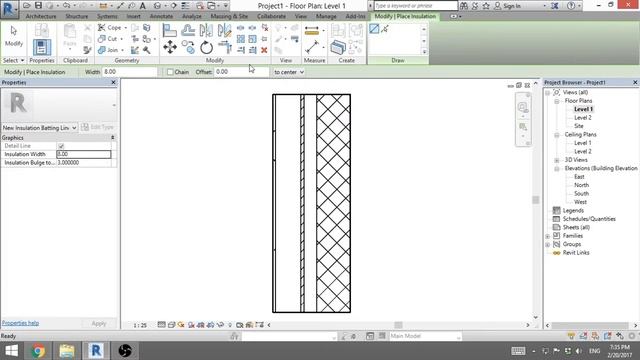Select the Move tool
Viewport: 640px width, 360px height.
170,47
